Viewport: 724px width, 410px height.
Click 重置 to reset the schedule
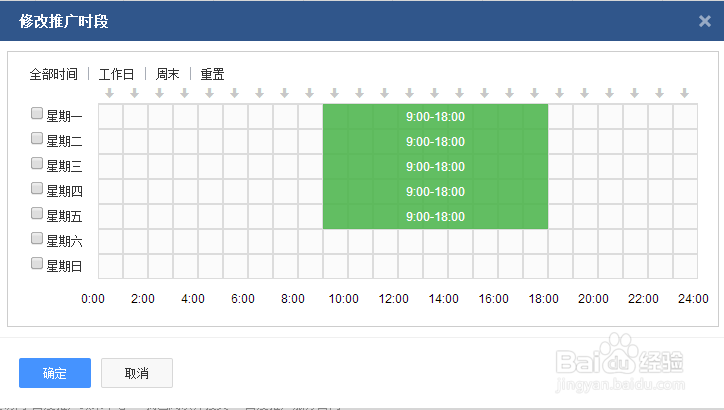212,74
